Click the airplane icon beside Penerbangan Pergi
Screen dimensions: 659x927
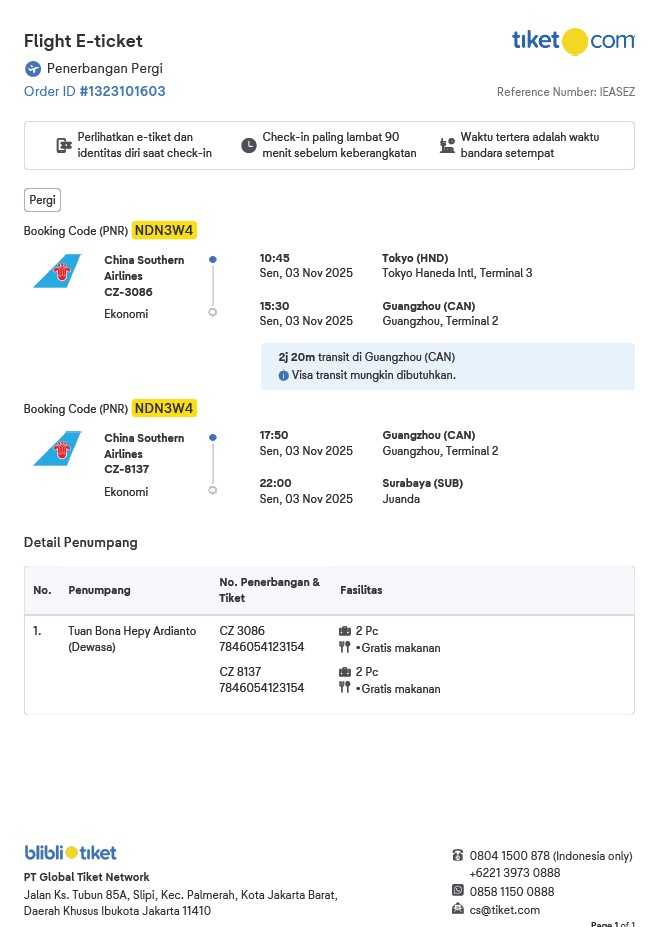[x=33, y=69]
